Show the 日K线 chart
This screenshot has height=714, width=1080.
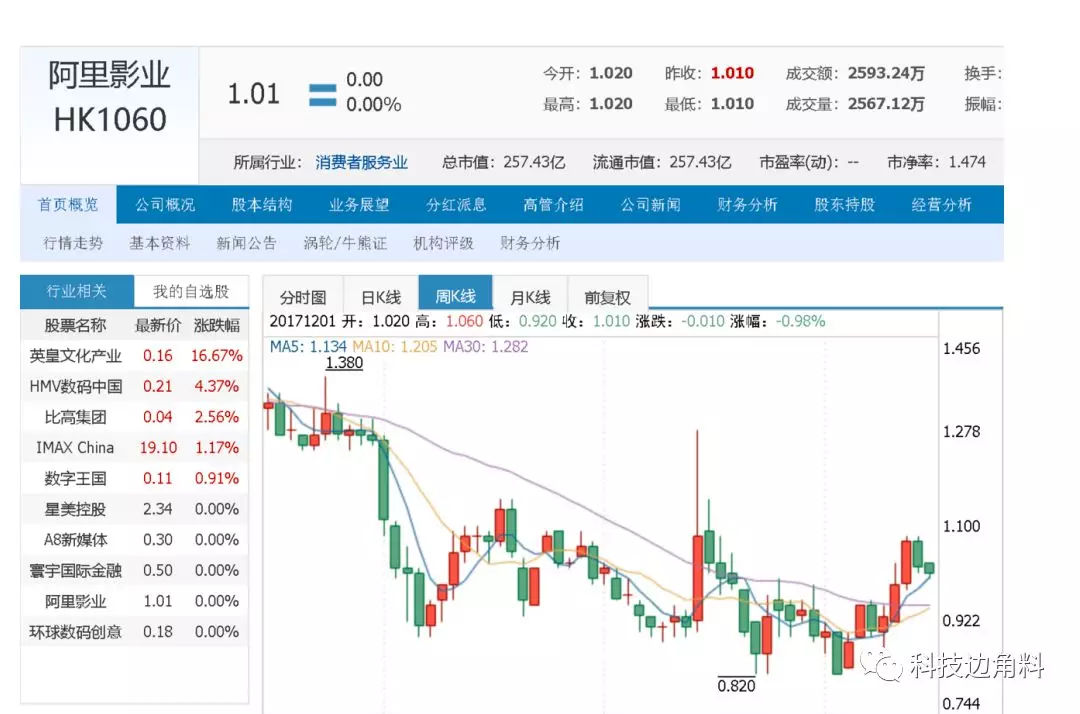pos(381,297)
